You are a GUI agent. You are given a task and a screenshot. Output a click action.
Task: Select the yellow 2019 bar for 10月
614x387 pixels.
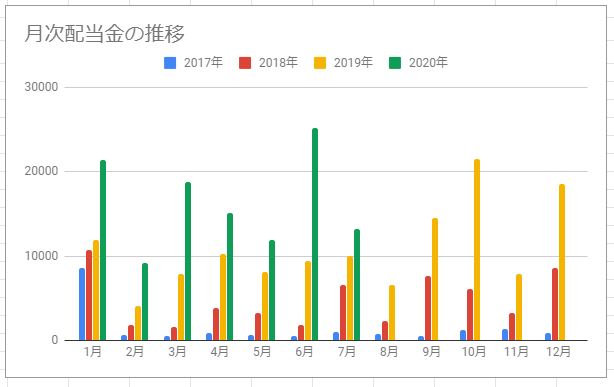tap(477, 250)
